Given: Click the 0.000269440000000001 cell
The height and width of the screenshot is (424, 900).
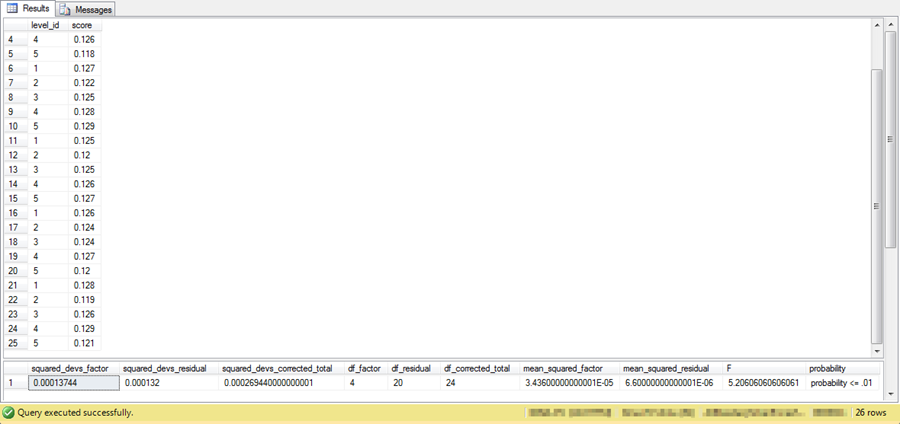Looking at the screenshot, I should coord(281,383).
